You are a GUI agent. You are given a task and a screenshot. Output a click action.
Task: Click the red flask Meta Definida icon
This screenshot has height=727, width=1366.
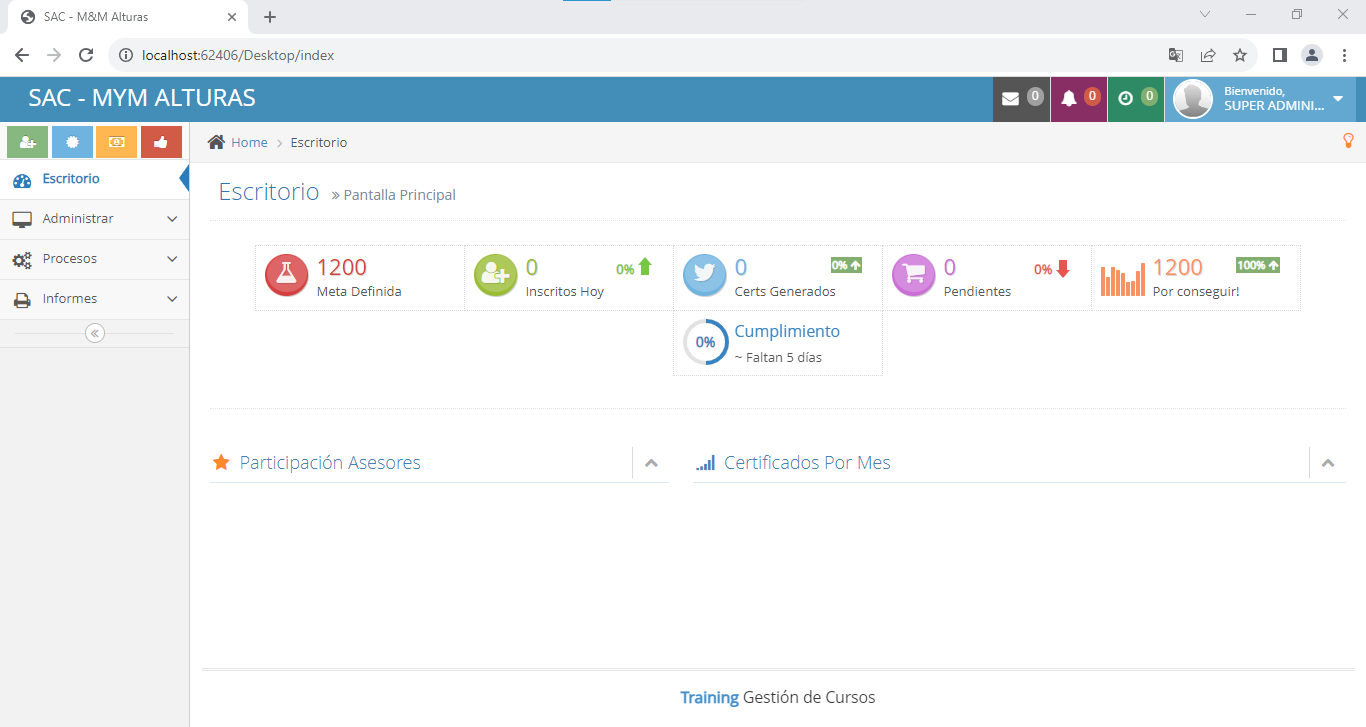(x=287, y=274)
